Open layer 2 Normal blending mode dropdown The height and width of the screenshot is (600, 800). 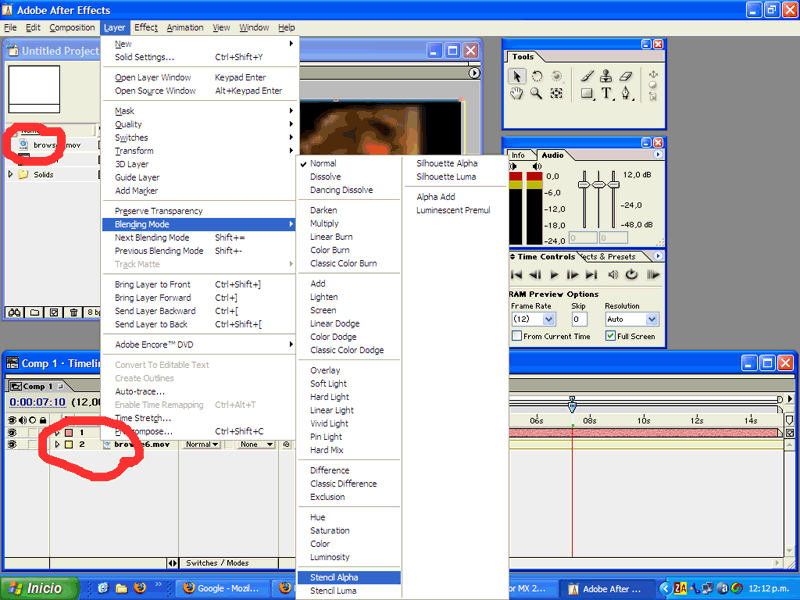coord(202,444)
